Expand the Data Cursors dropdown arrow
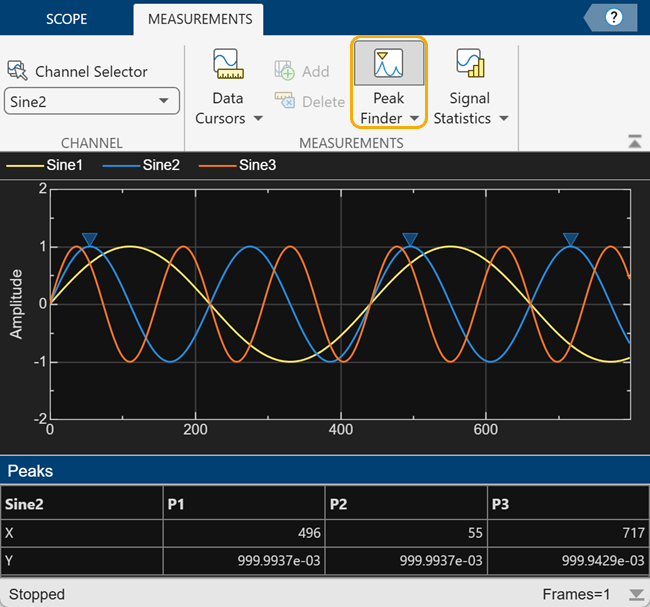Screen dimensions: 650x607 [258, 119]
